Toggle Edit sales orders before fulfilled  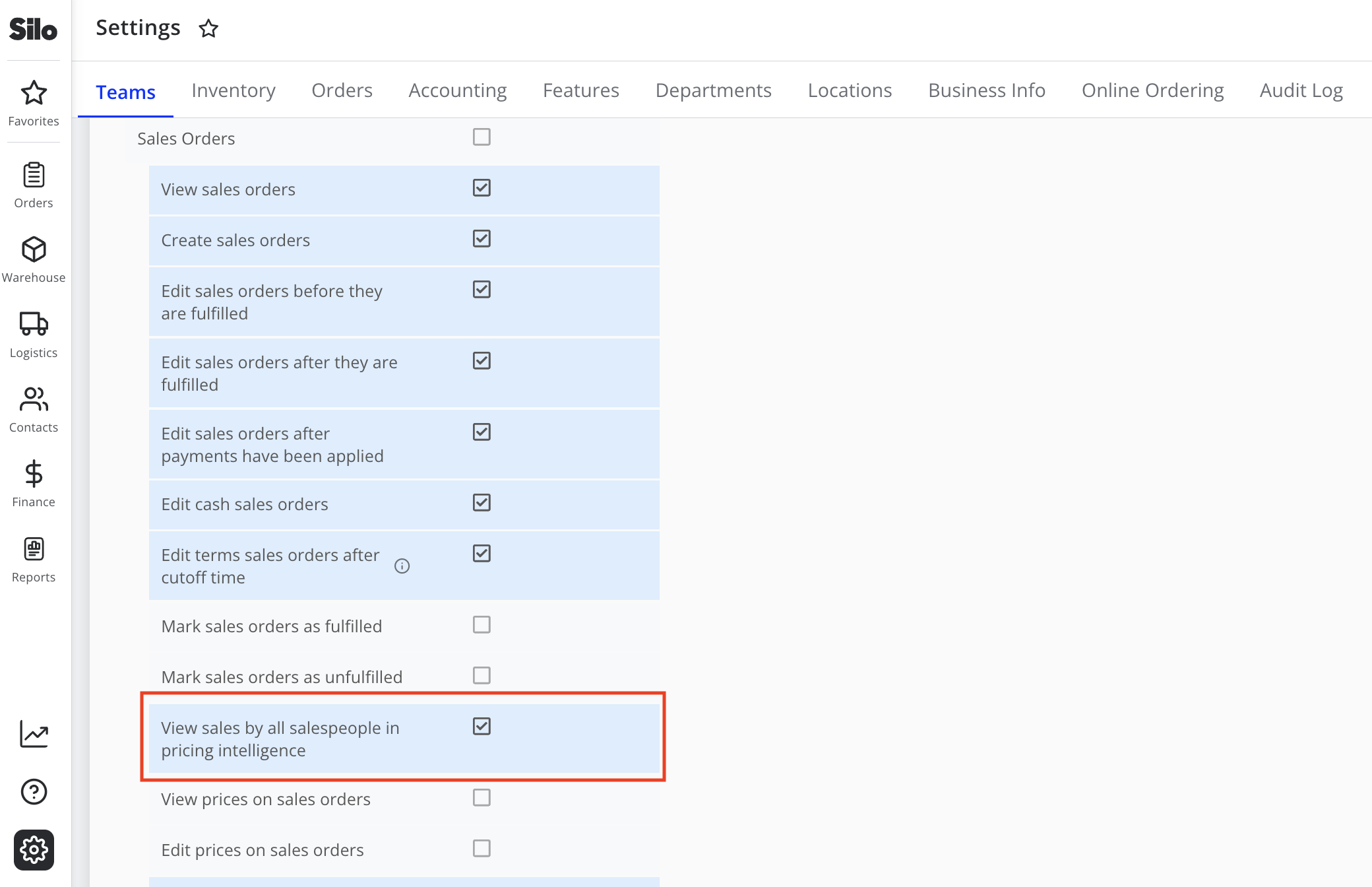482,289
